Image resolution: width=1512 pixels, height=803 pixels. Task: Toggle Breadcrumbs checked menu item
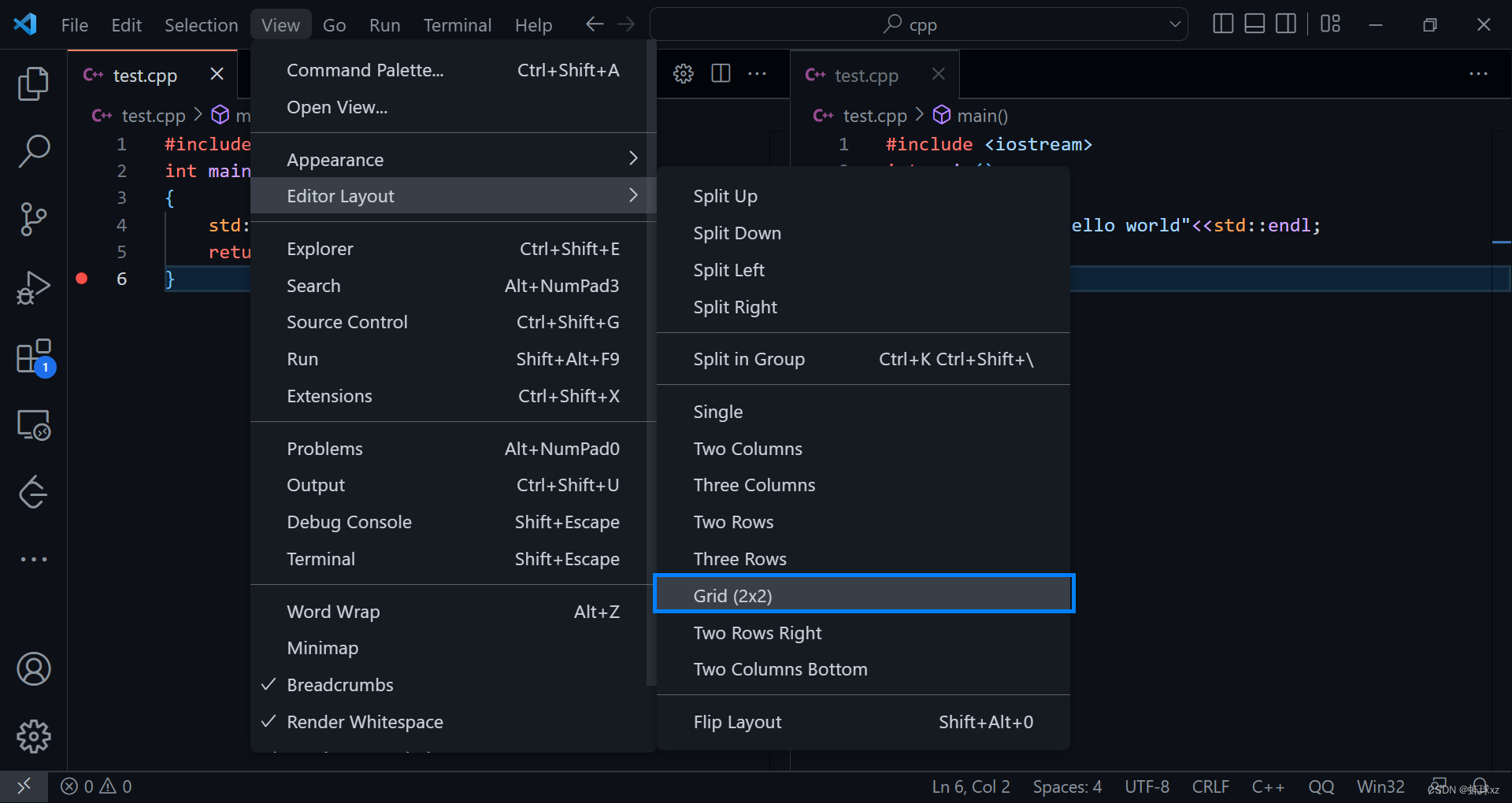453,685
